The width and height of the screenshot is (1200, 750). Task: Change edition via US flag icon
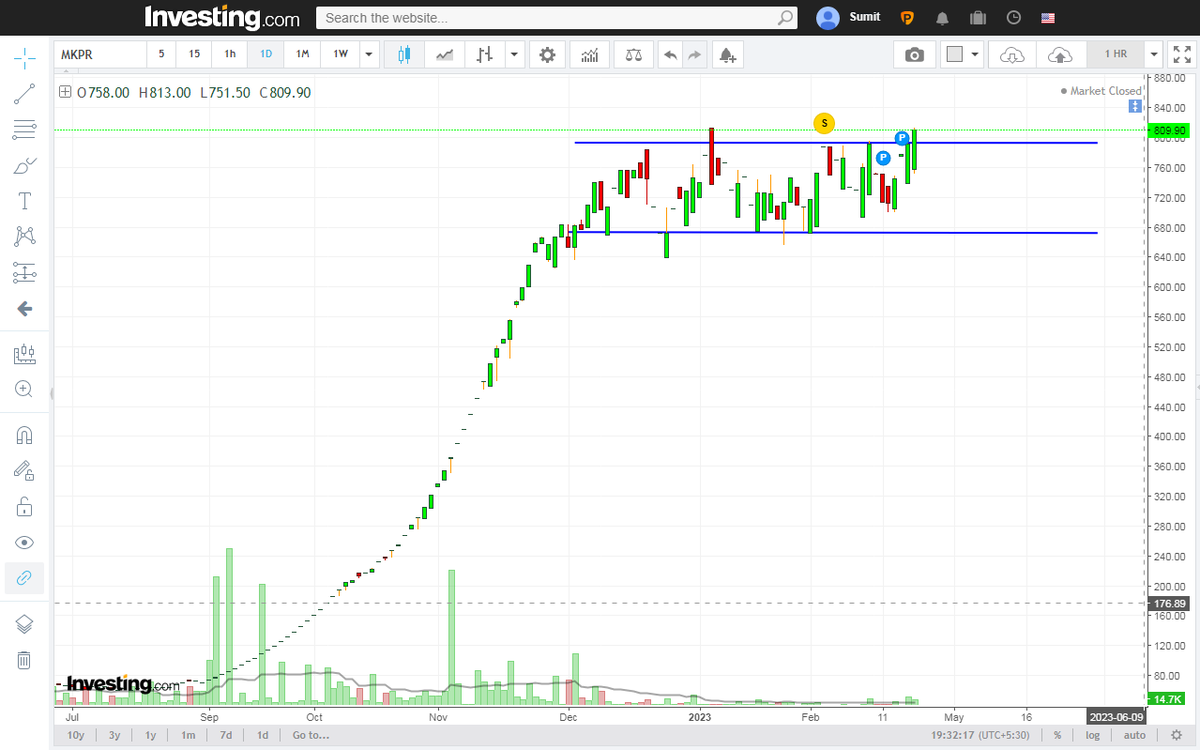pyautogui.click(x=1048, y=18)
